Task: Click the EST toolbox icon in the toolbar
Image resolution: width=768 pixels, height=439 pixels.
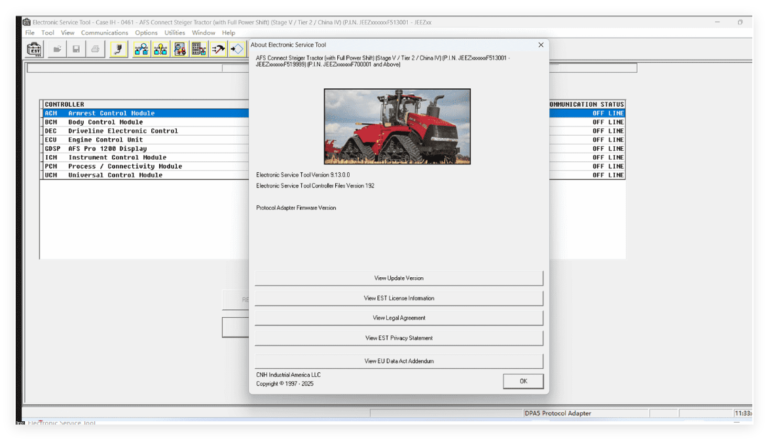Action: [34, 49]
